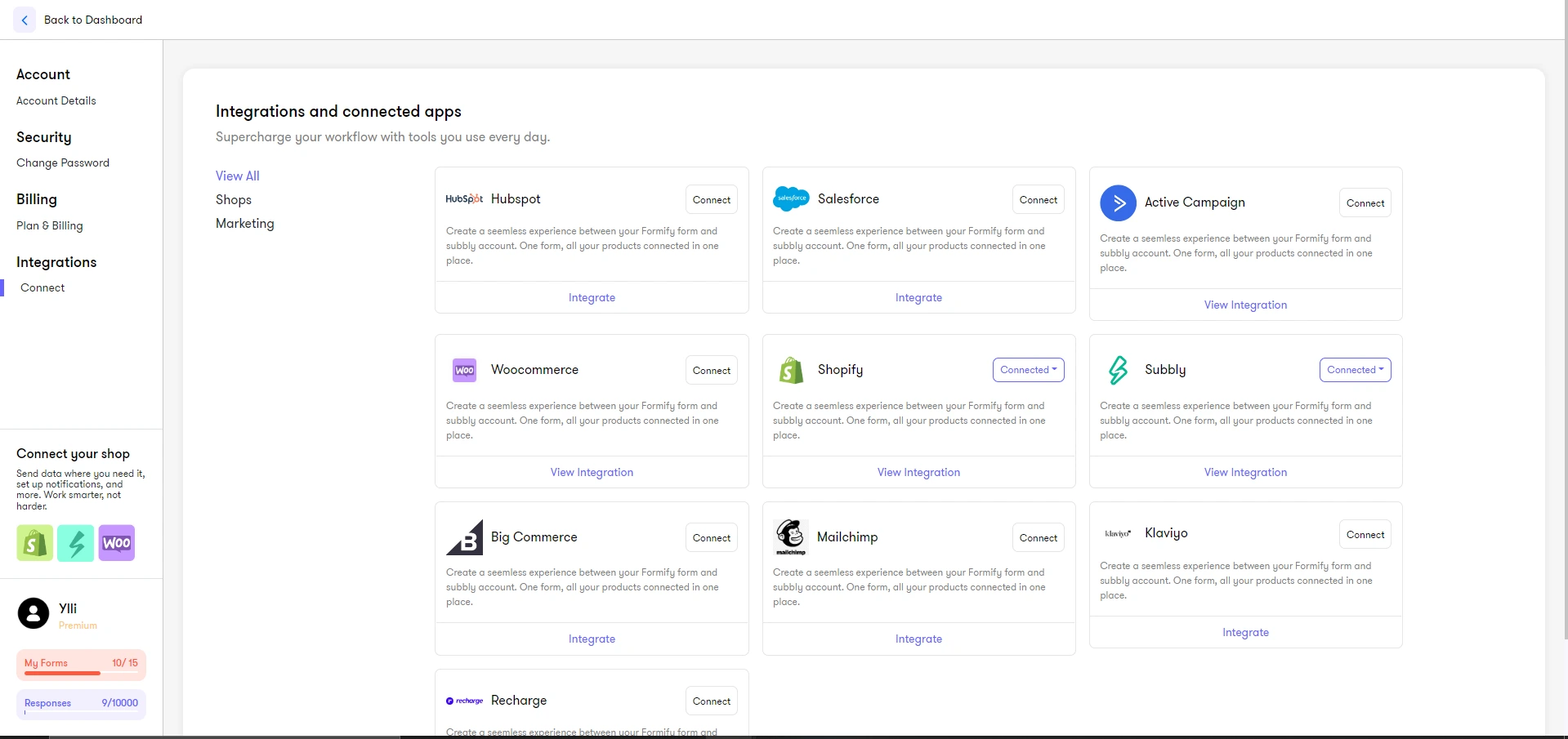Click the Active Campaign logo icon
Screen dimensions: 1568x739
pyautogui.click(x=1118, y=203)
